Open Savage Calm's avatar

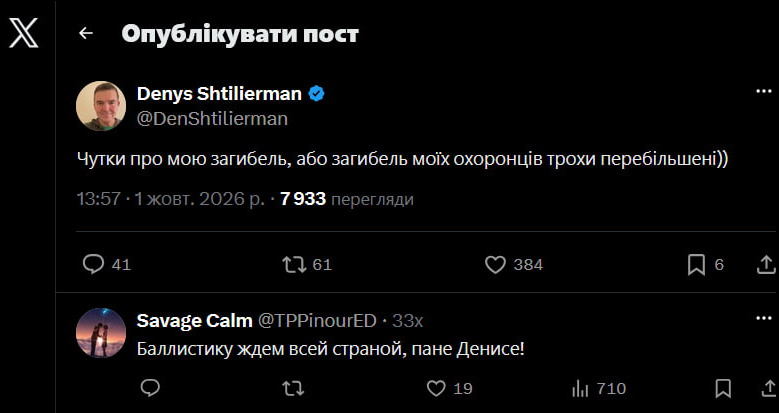point(101,332)
